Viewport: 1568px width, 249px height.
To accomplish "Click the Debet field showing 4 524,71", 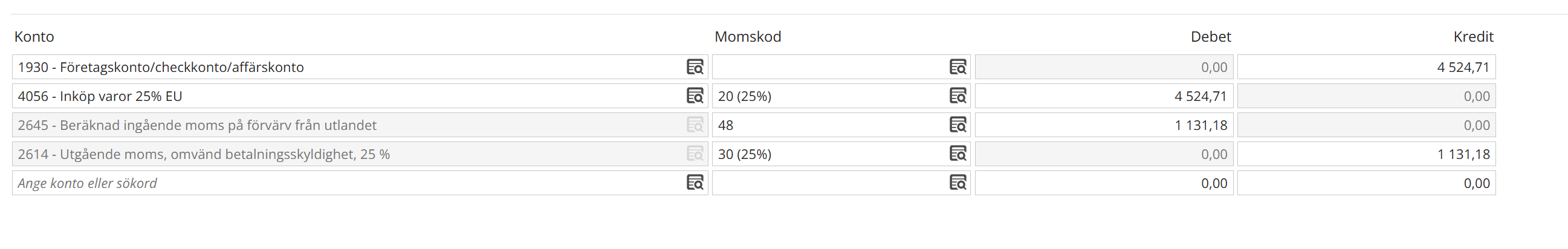I will pyautogui.click(x=1104, y=96).
